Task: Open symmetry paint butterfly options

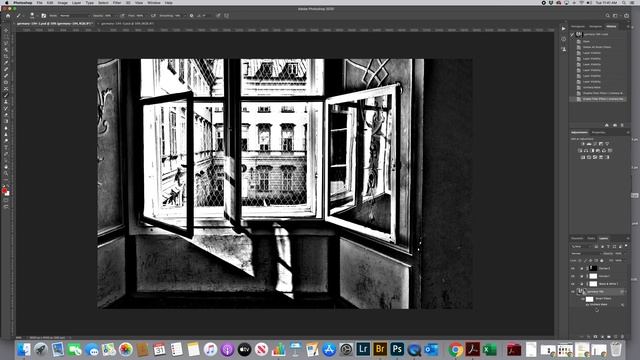Action: tap(226, 16)
